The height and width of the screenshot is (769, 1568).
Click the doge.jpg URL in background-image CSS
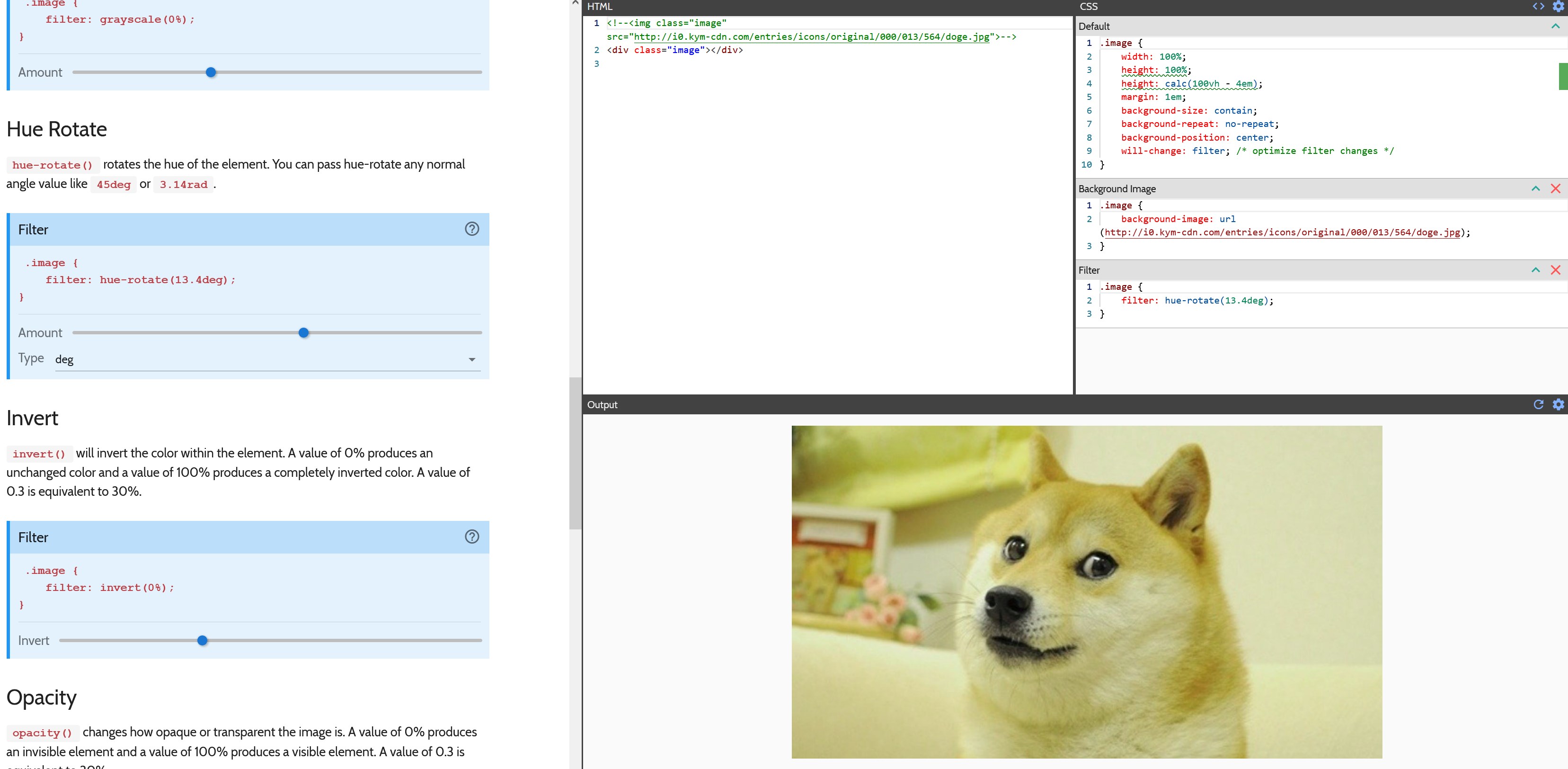click(x=1281, y=232)
